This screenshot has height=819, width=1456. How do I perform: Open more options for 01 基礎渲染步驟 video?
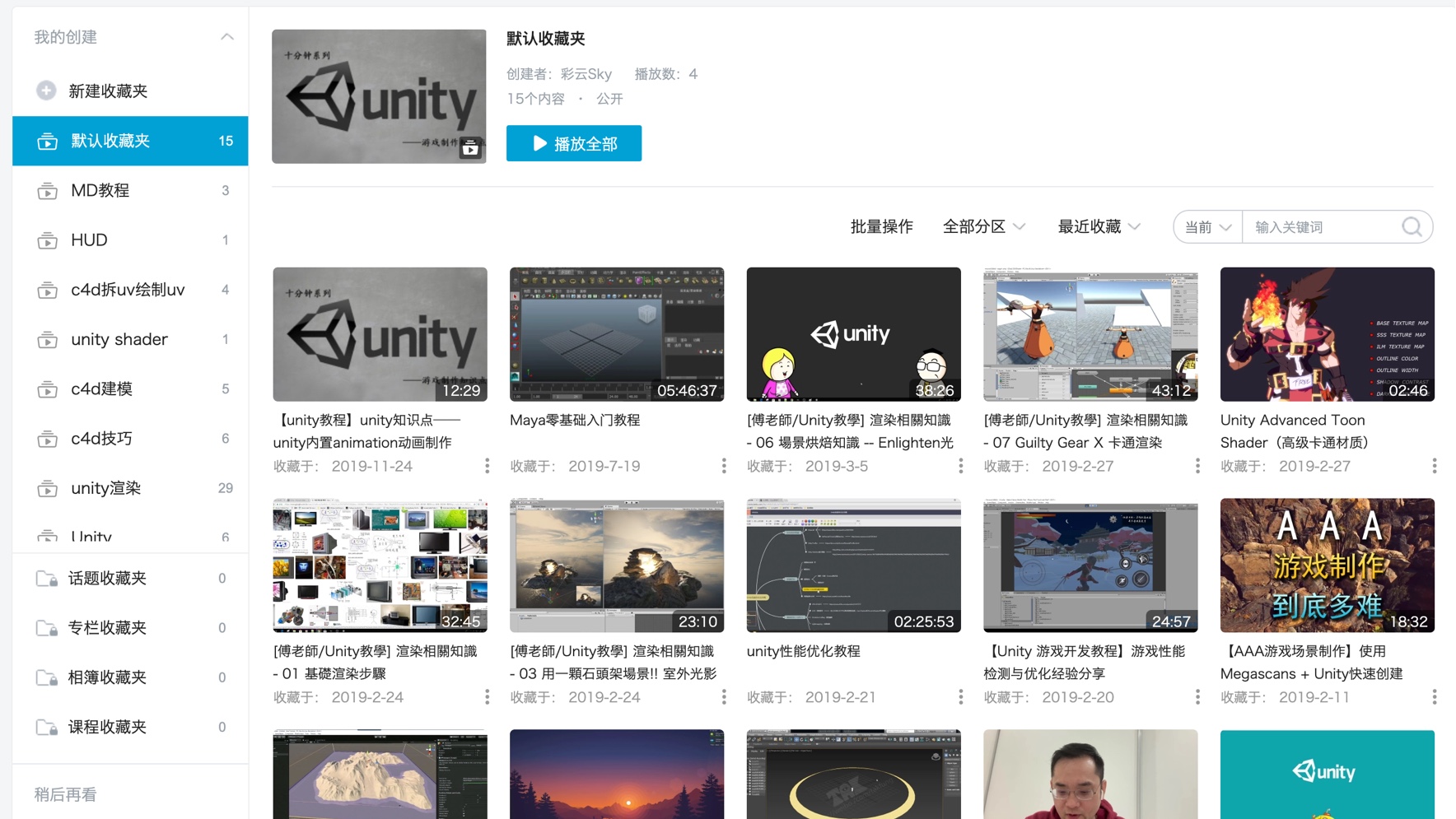pos(488,697)
